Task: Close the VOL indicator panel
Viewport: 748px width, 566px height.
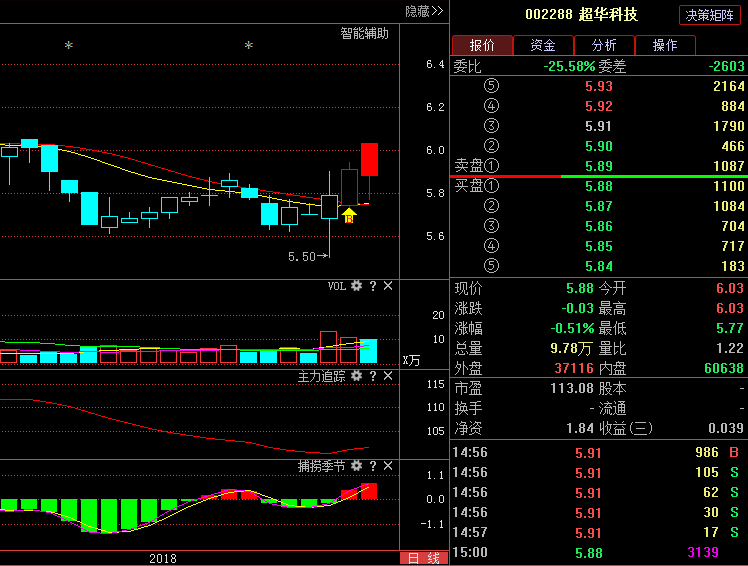Action: [388, 286]
